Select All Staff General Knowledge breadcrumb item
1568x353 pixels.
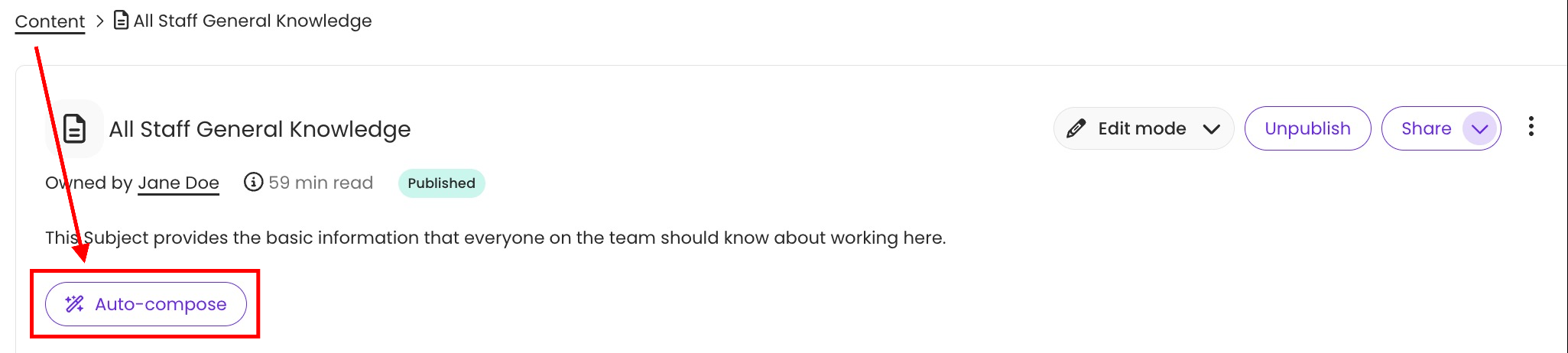(x=252, y=21)
